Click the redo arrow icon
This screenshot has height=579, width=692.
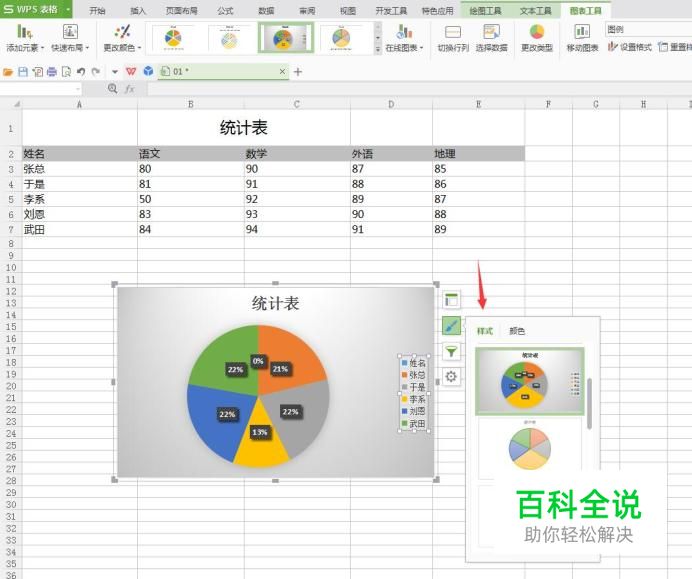pyautogui.click(x=95, y=71)
